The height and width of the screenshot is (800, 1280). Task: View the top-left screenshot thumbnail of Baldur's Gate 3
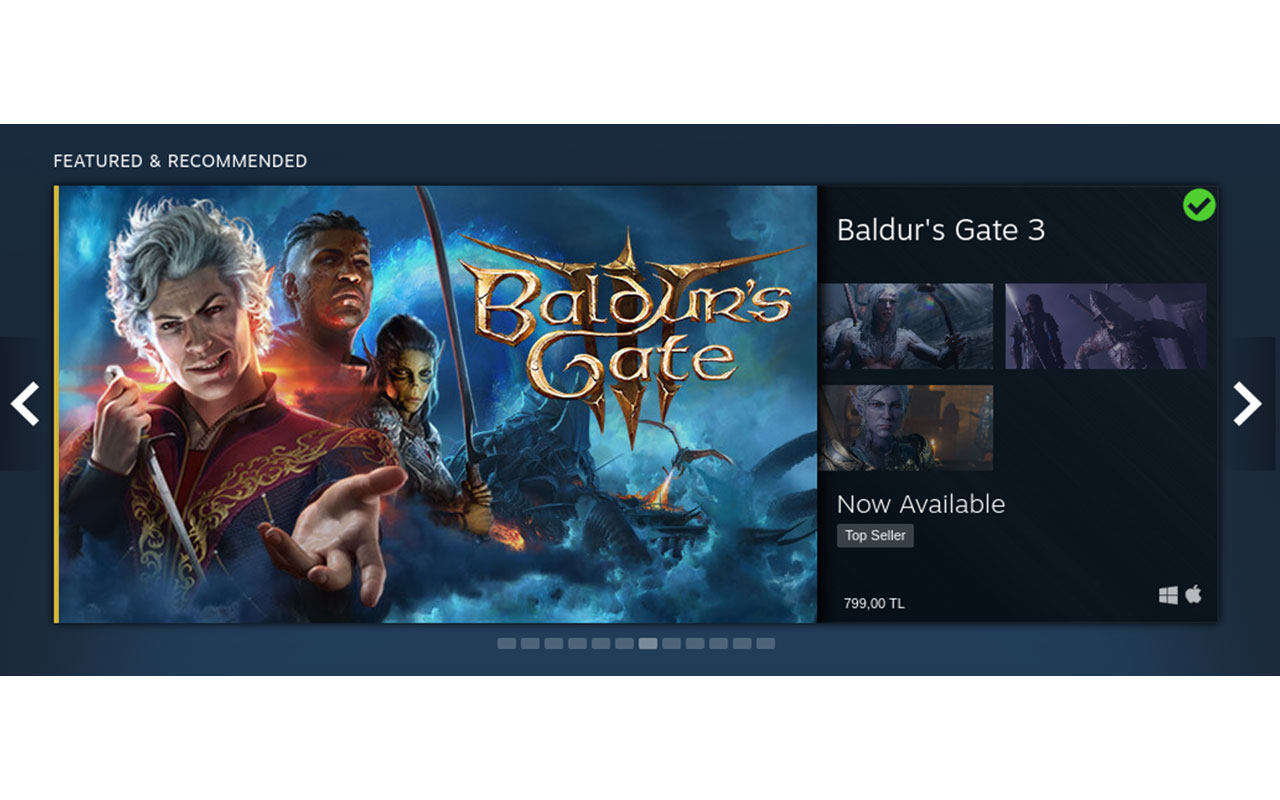pos(907,326)
